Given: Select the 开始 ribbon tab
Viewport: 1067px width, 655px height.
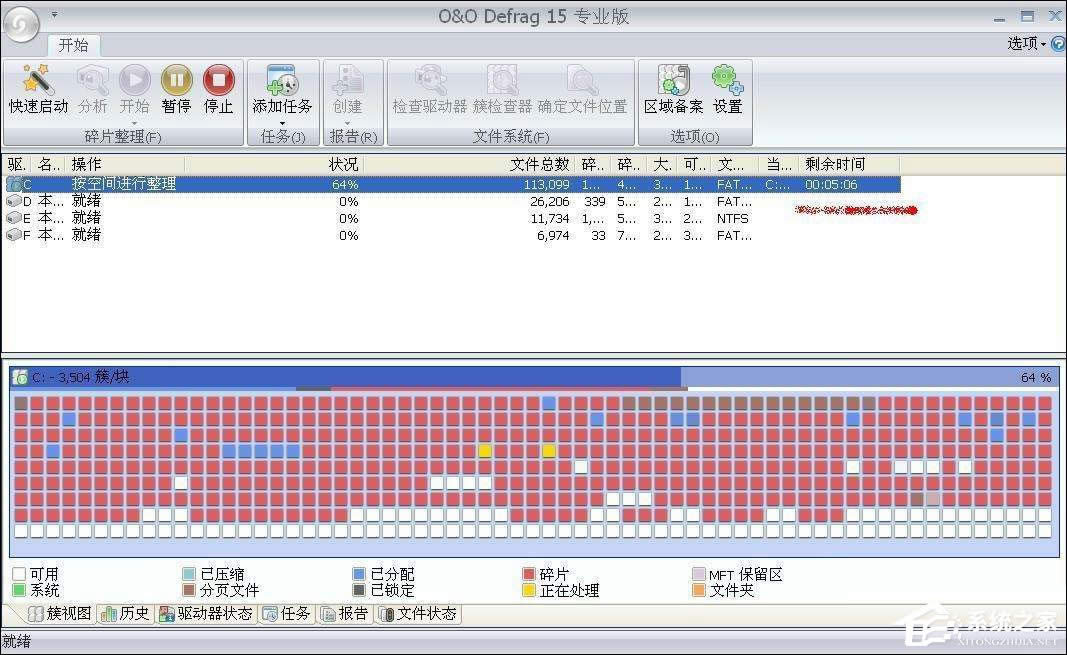Looking at the screenshot, I should pyautogui.click(x=73, y=45).
